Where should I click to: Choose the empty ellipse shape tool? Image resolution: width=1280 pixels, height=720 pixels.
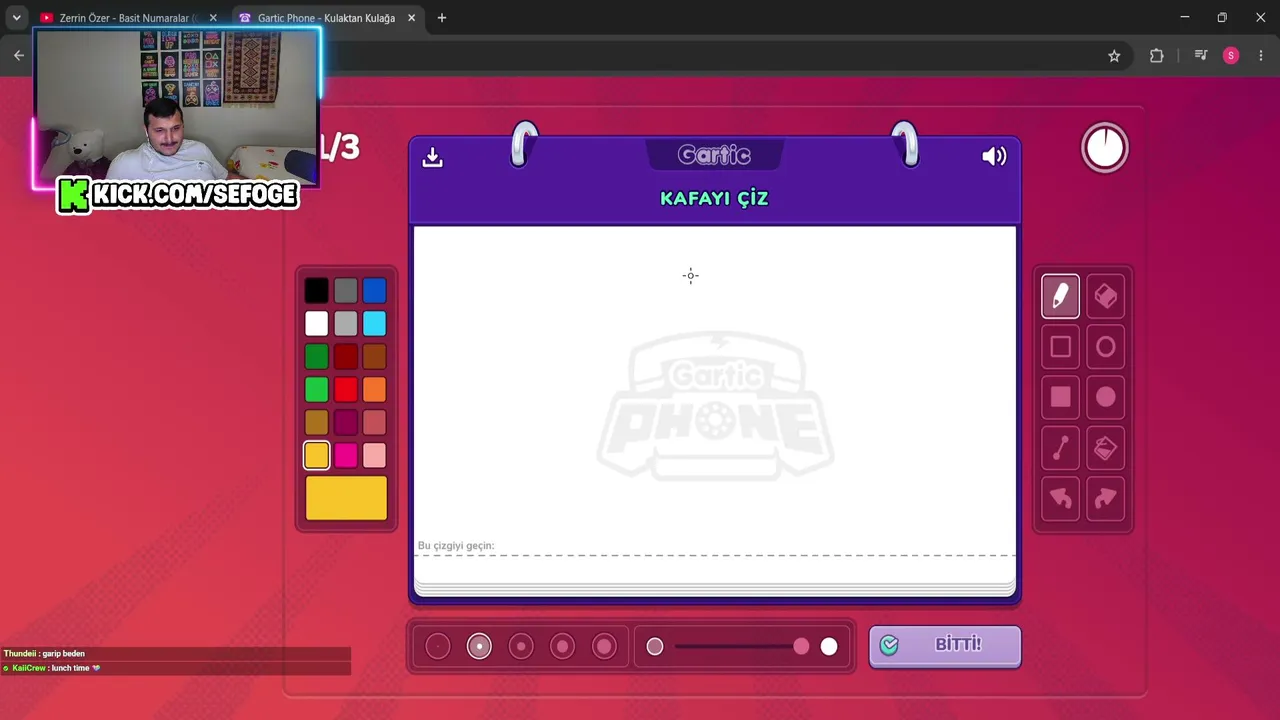(1105, 347)
